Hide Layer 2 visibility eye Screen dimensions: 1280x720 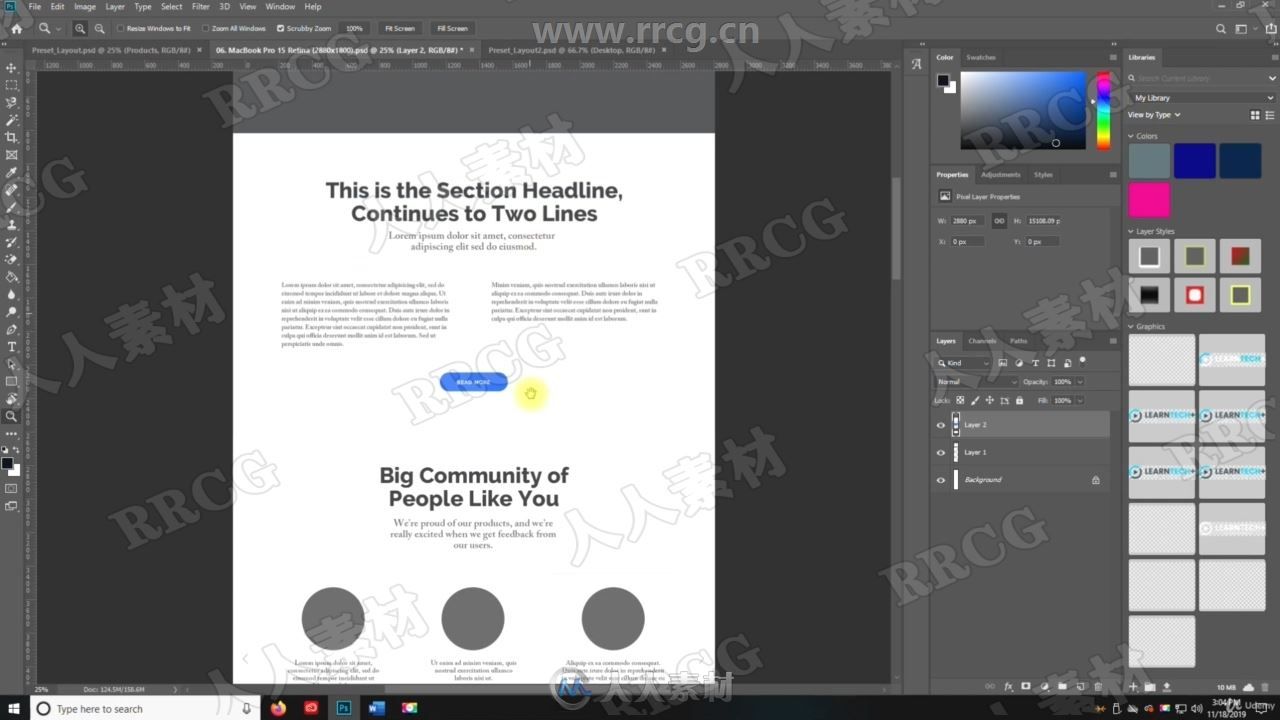940,425
